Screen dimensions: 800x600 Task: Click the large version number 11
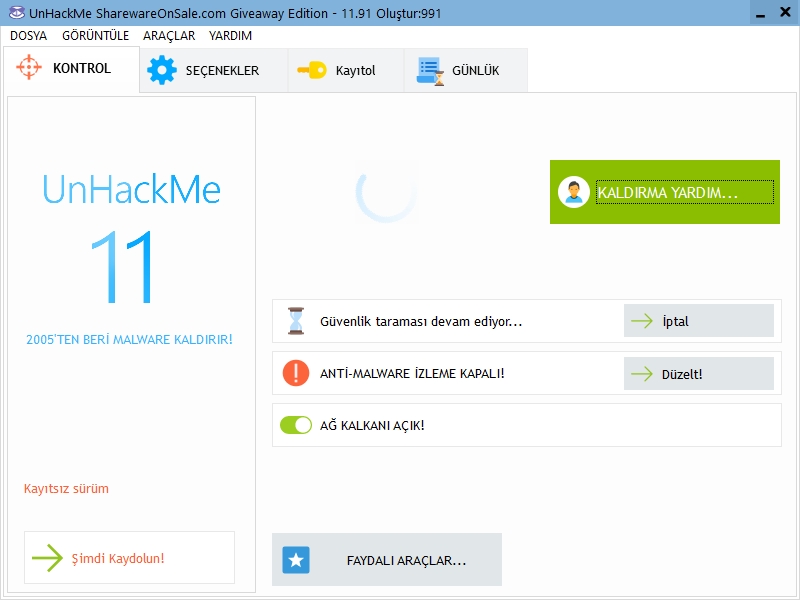coord(122,266)
